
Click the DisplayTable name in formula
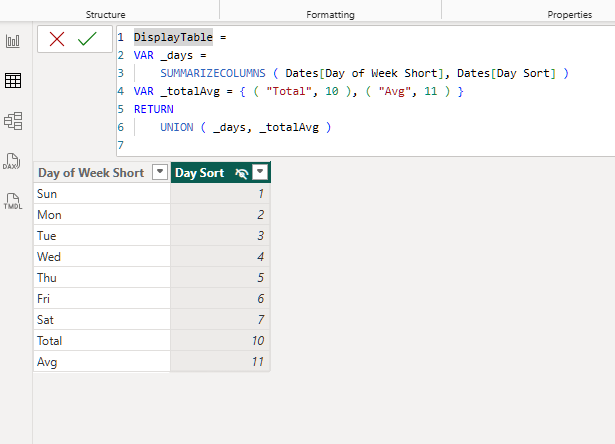(x=173, y=37)
